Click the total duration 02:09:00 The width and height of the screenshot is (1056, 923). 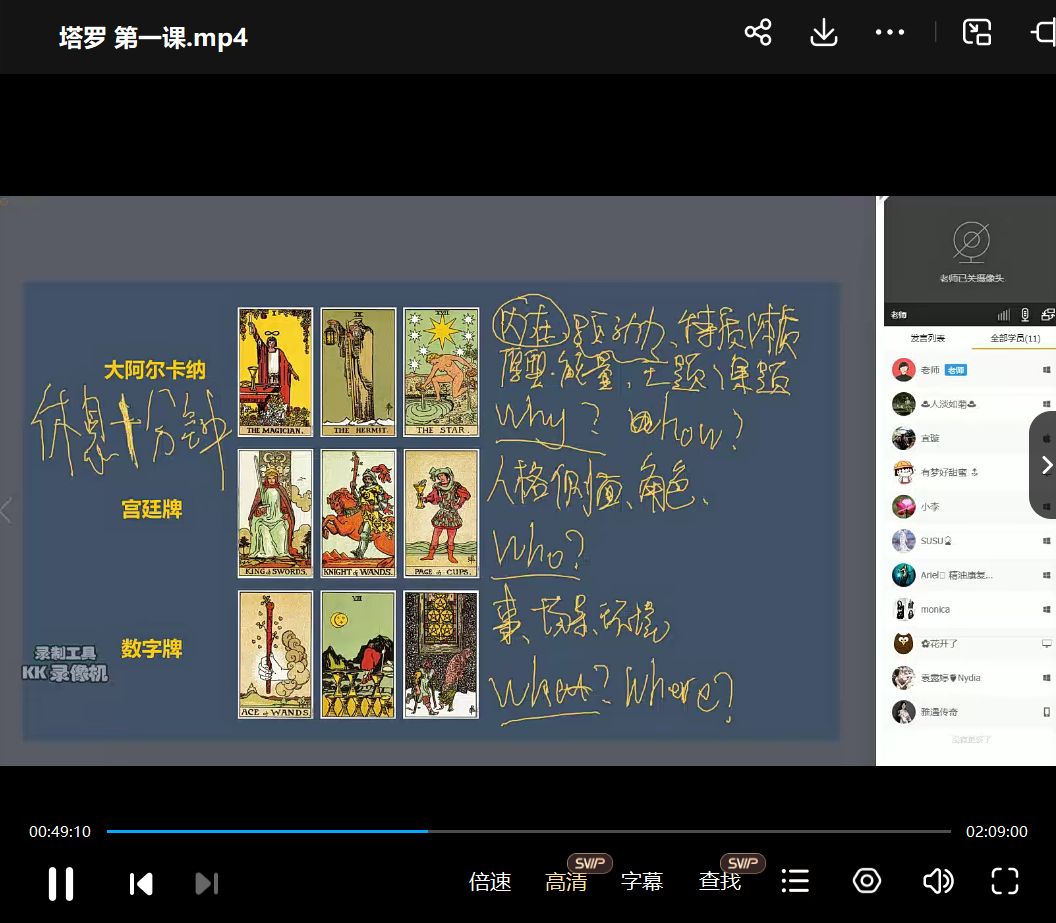(x=997, y=831)
